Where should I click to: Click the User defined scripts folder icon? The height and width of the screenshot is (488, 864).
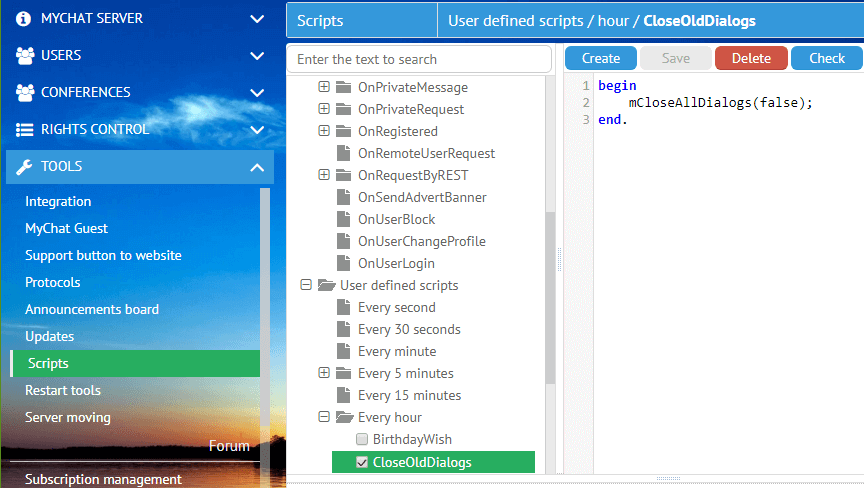pyautogui.click(x=326, y=286)
